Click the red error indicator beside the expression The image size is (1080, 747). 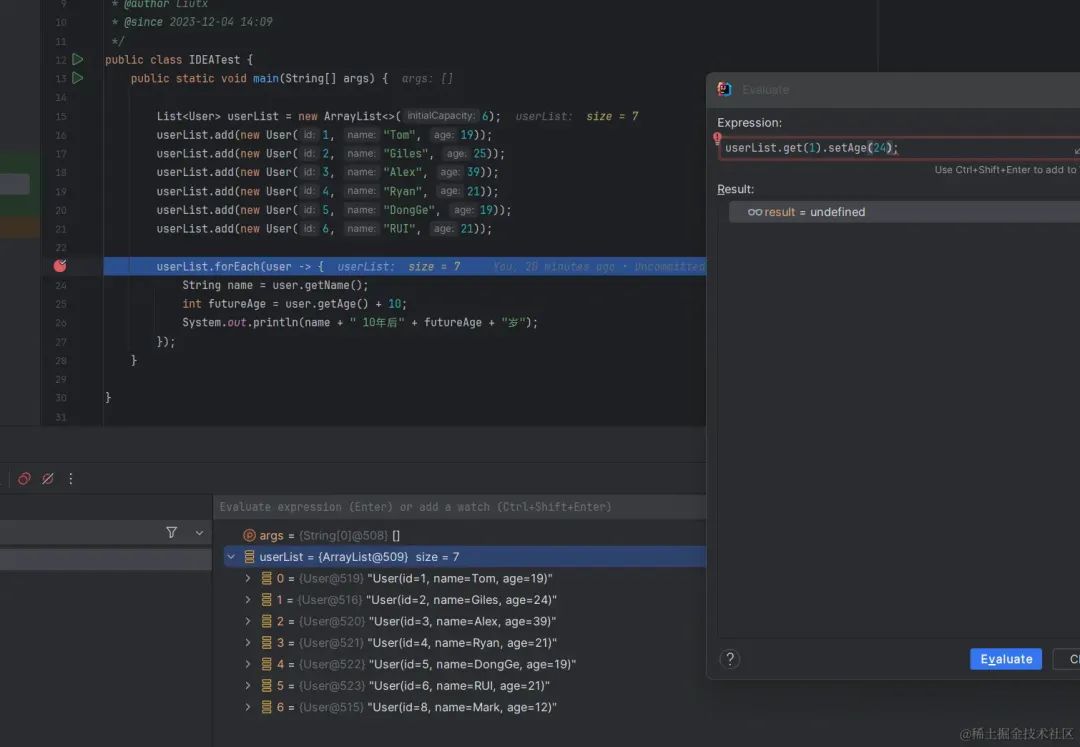716,139
